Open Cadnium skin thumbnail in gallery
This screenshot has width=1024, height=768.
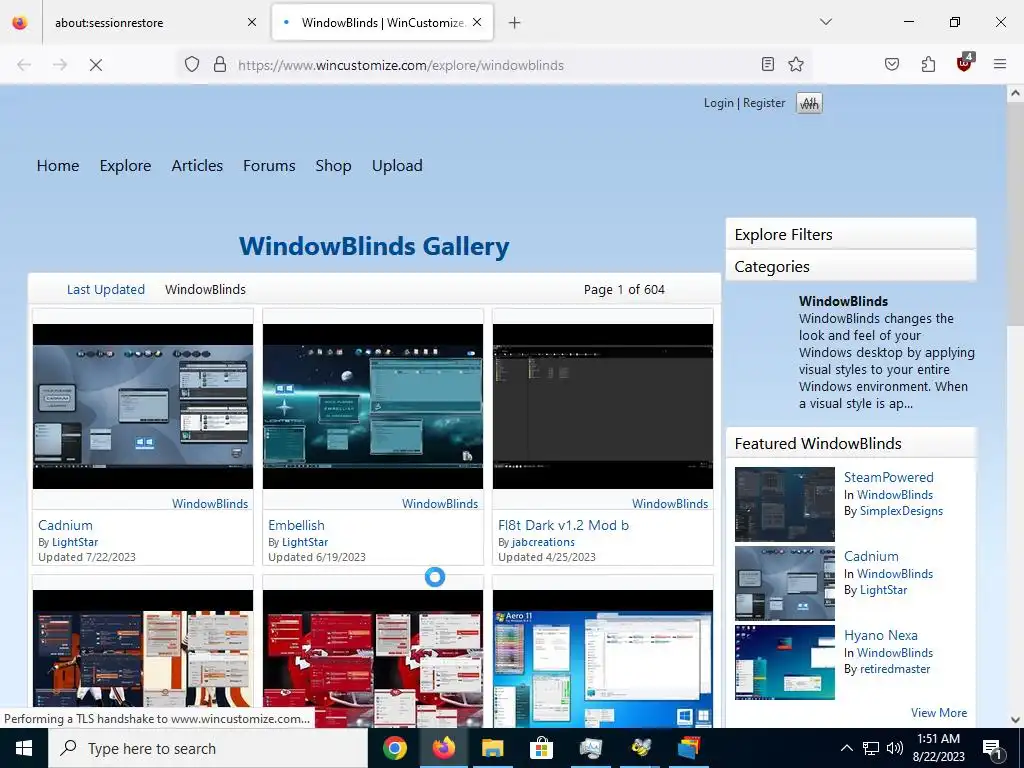(143, 406)
